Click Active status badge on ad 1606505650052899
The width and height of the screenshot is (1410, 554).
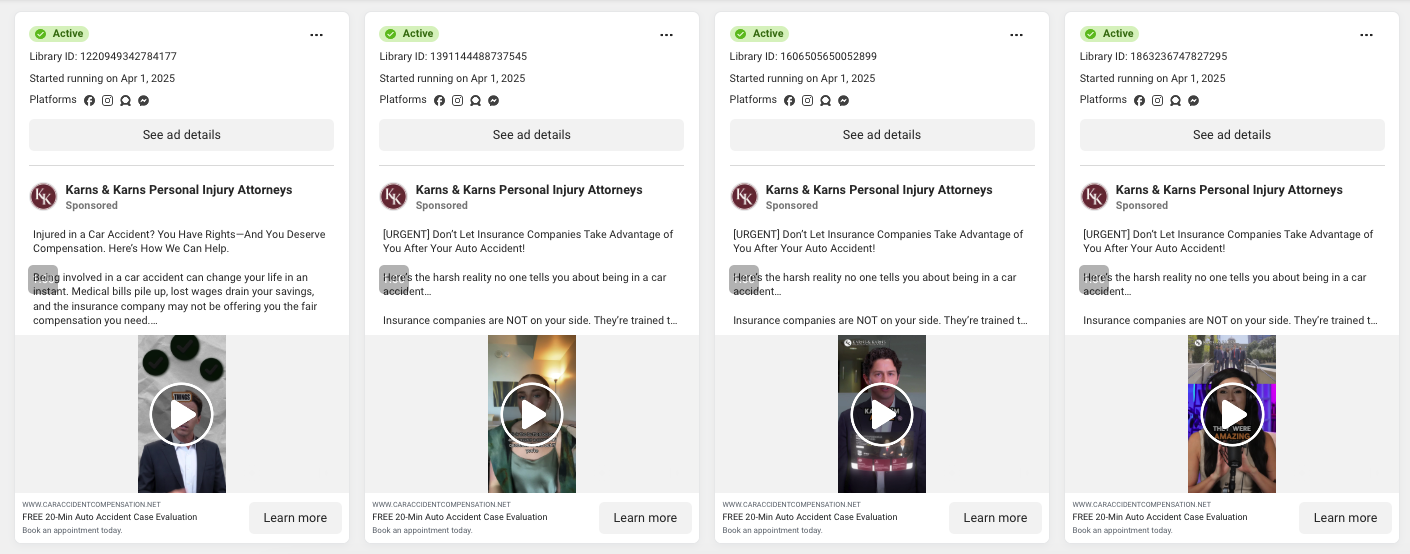759,34
